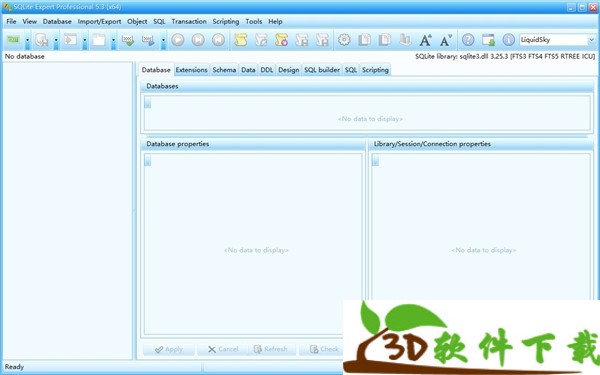The height and width of the screenshot is (375, 600).
Task: Click the 'Ready' status bar text
Action: click(x=14, y=367)
